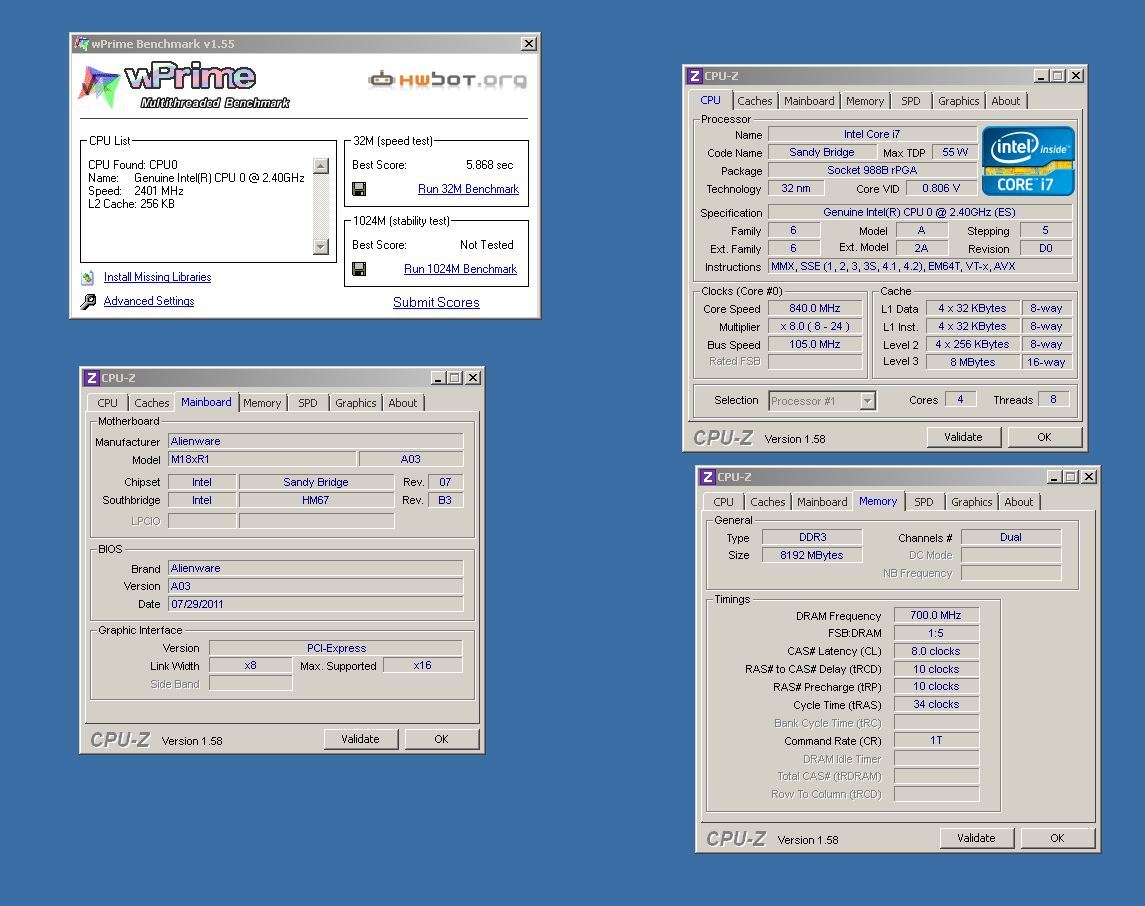Screen dimensions: 1145x906
Task: Click Submit Scores link
Action: 436,302
